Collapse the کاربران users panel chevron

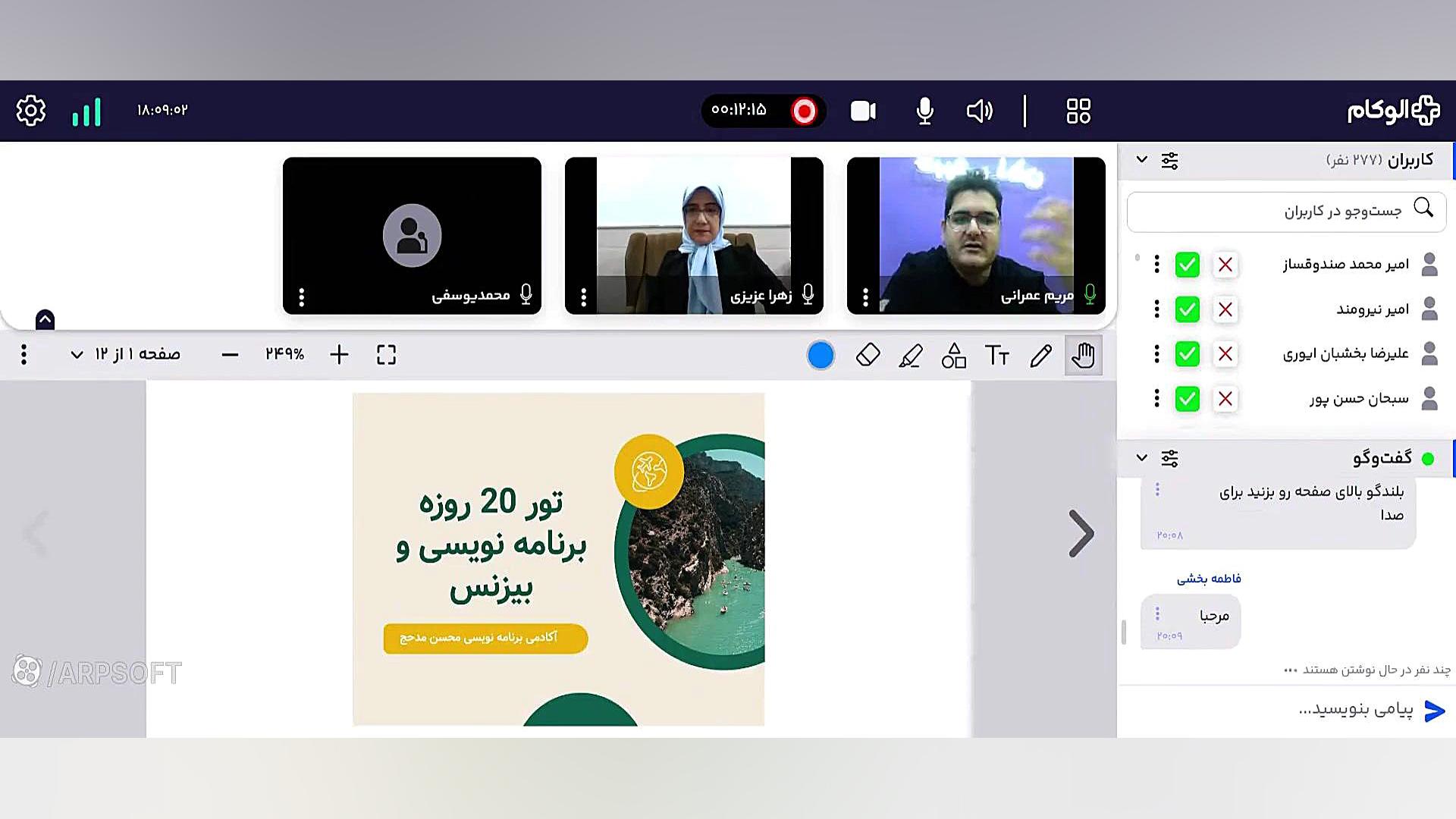(1141, 160)
